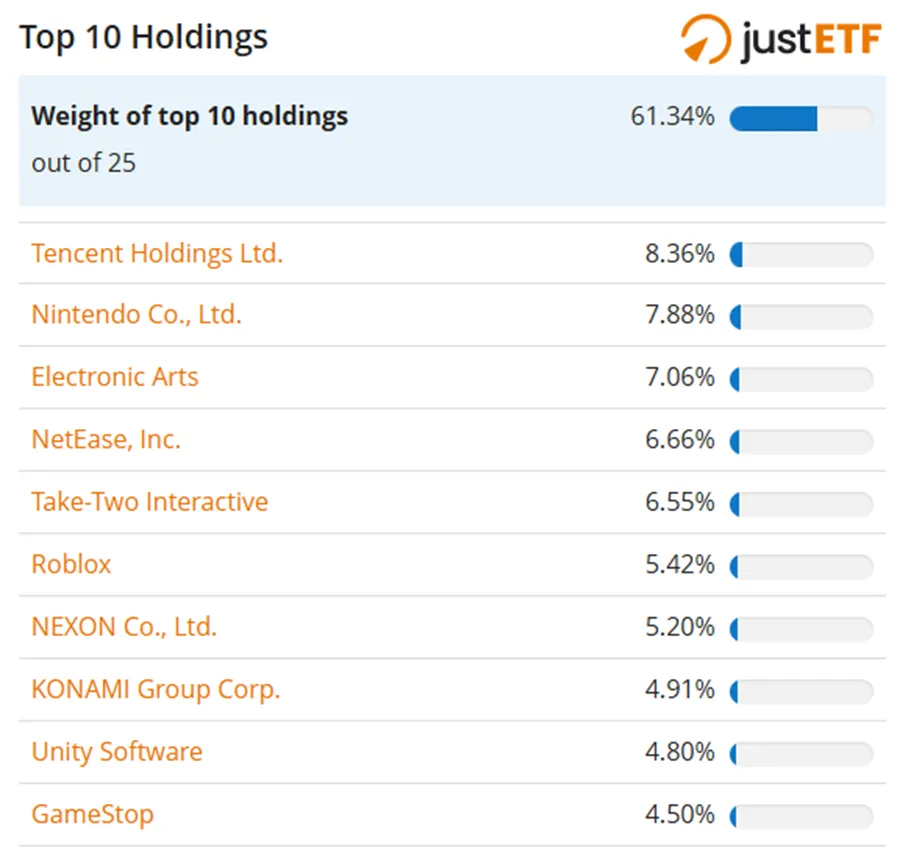Click the Electronic Arts 7.06% percentage
Viewport: 897px width, 859px height.
(x=680, y=377)
